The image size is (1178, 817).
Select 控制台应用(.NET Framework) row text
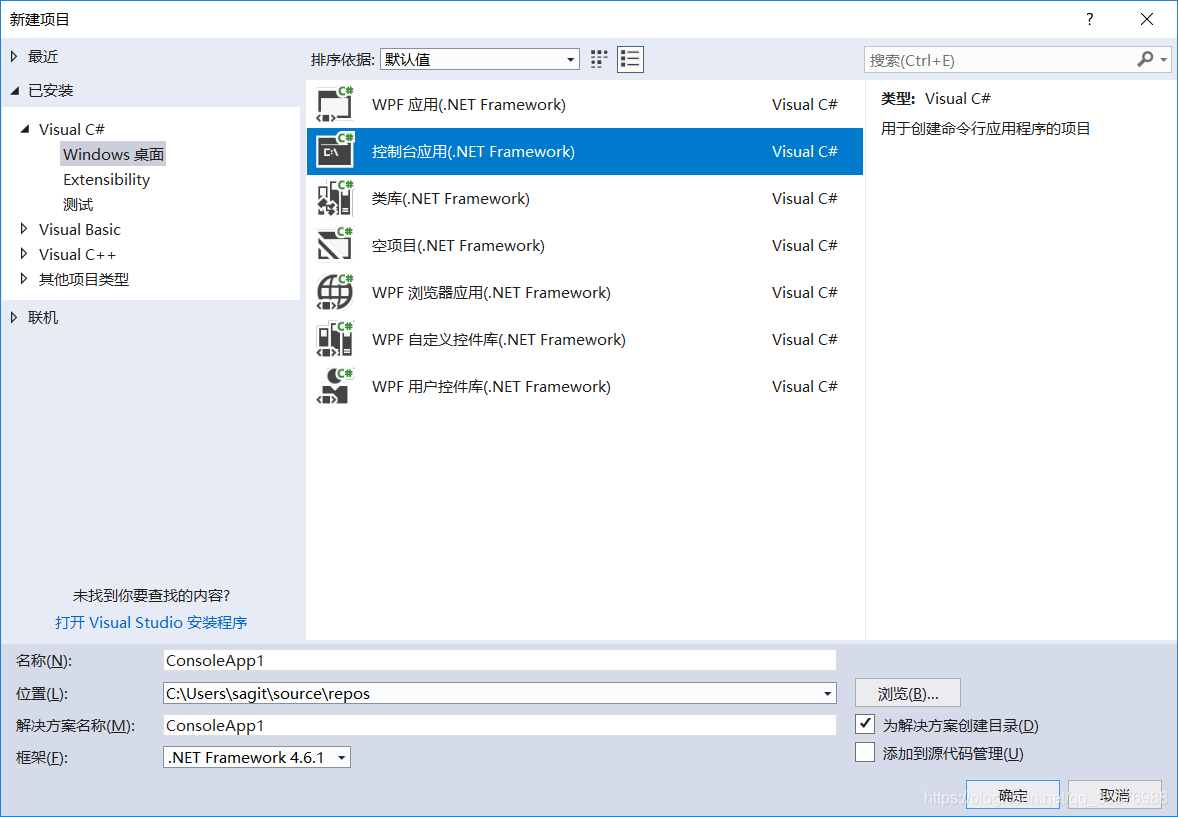(473, 151)
